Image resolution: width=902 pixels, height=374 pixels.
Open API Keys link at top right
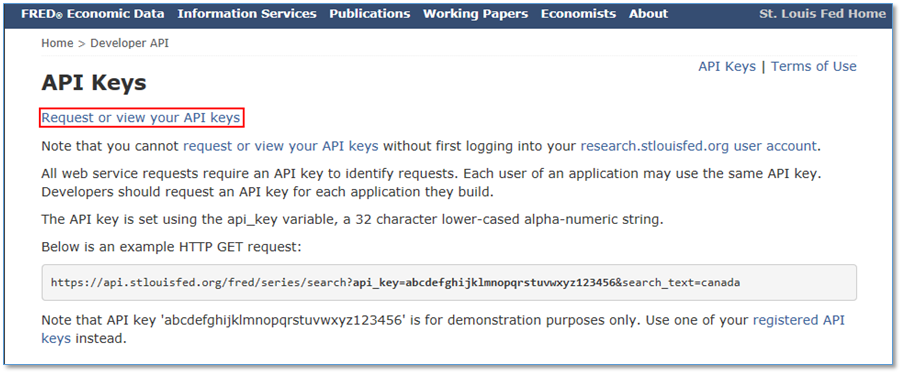(x=727, y=67)
